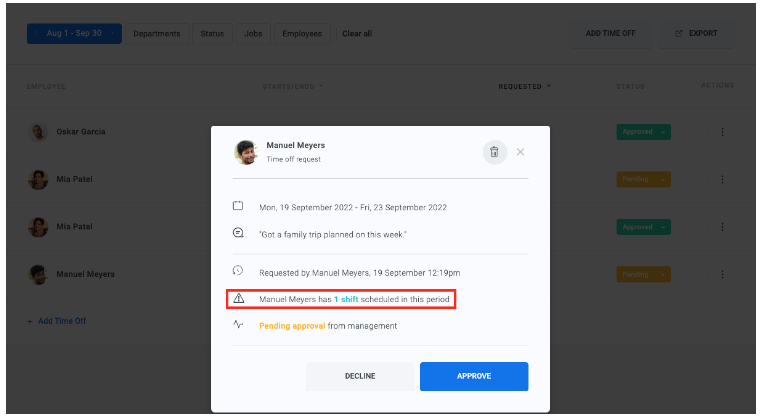Viewport: 762px width, 419px height.
Task: Decline the time off request
Action: click(x=360, y=376)
